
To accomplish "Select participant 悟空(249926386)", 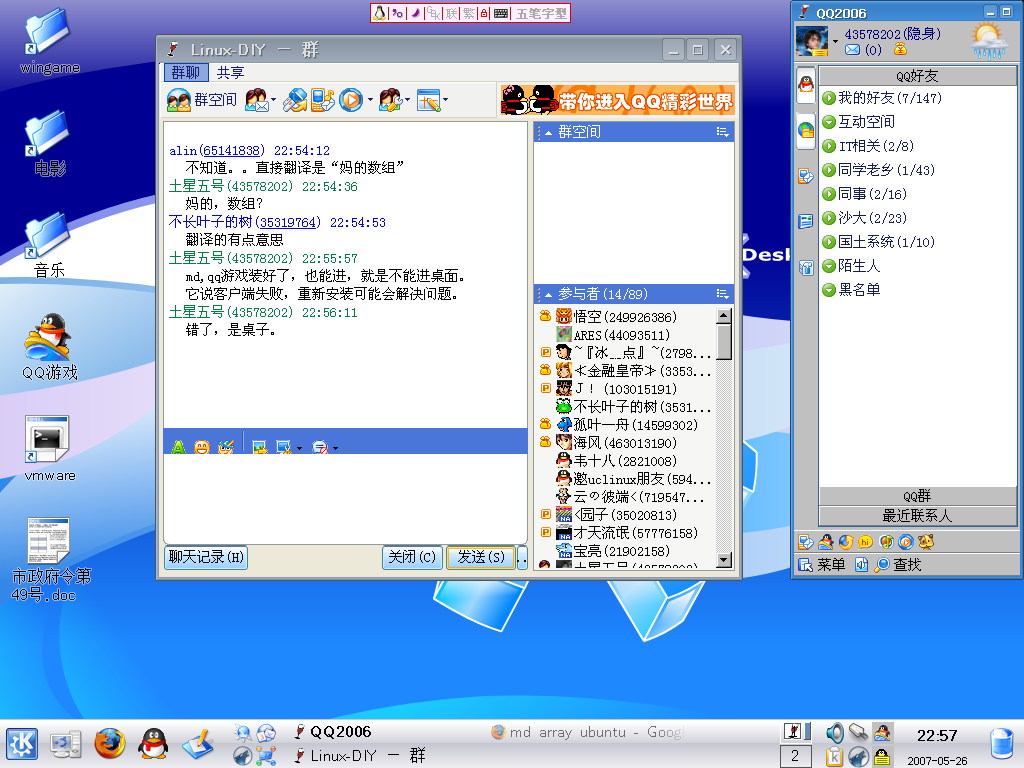I will [x=624, y=317].
